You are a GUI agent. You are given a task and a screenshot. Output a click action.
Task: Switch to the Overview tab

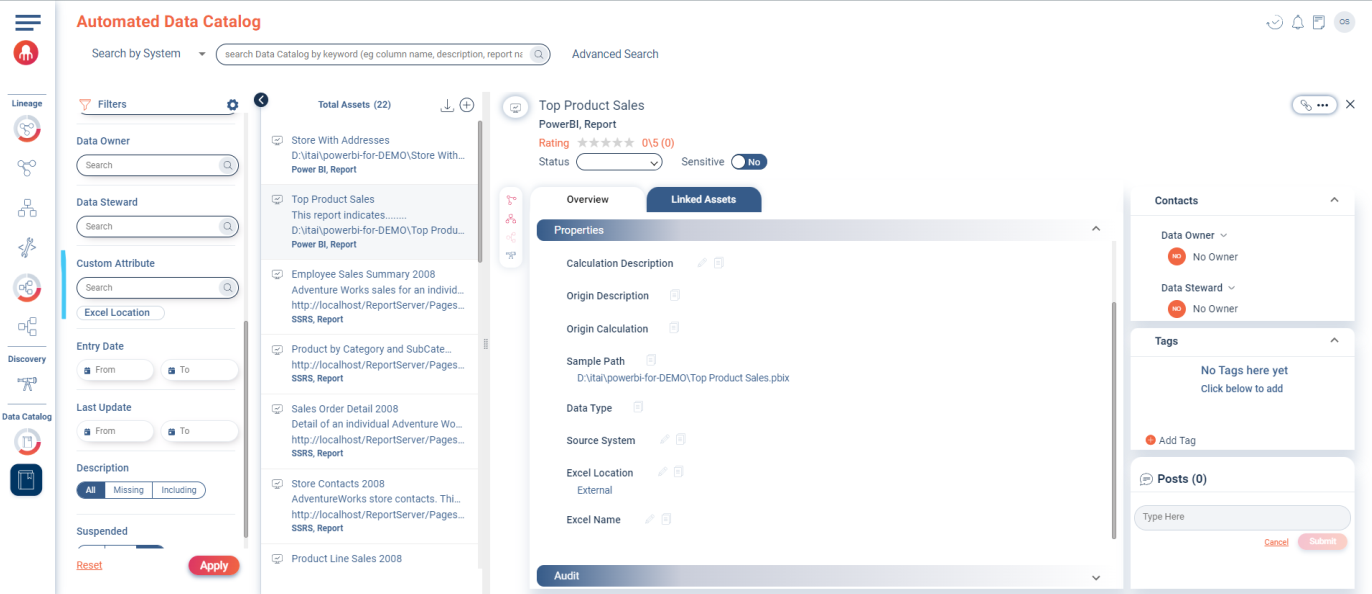pos(588,200)
